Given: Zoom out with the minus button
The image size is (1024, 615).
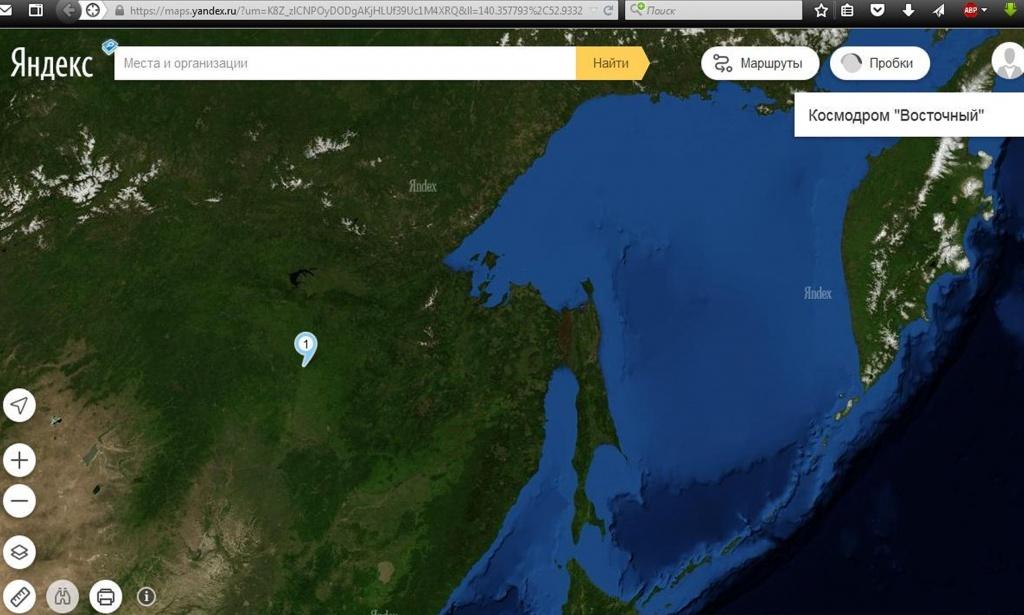Looking at the screenshot, I should pos(19,501).
